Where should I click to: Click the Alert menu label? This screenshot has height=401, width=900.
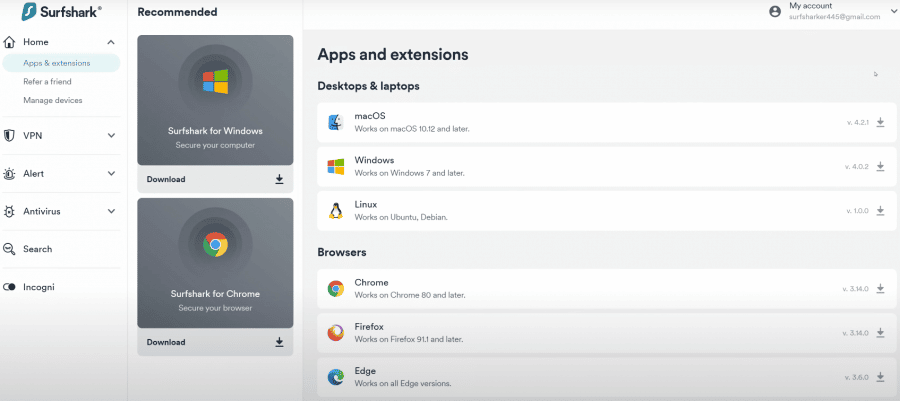(x=33, y=174)
